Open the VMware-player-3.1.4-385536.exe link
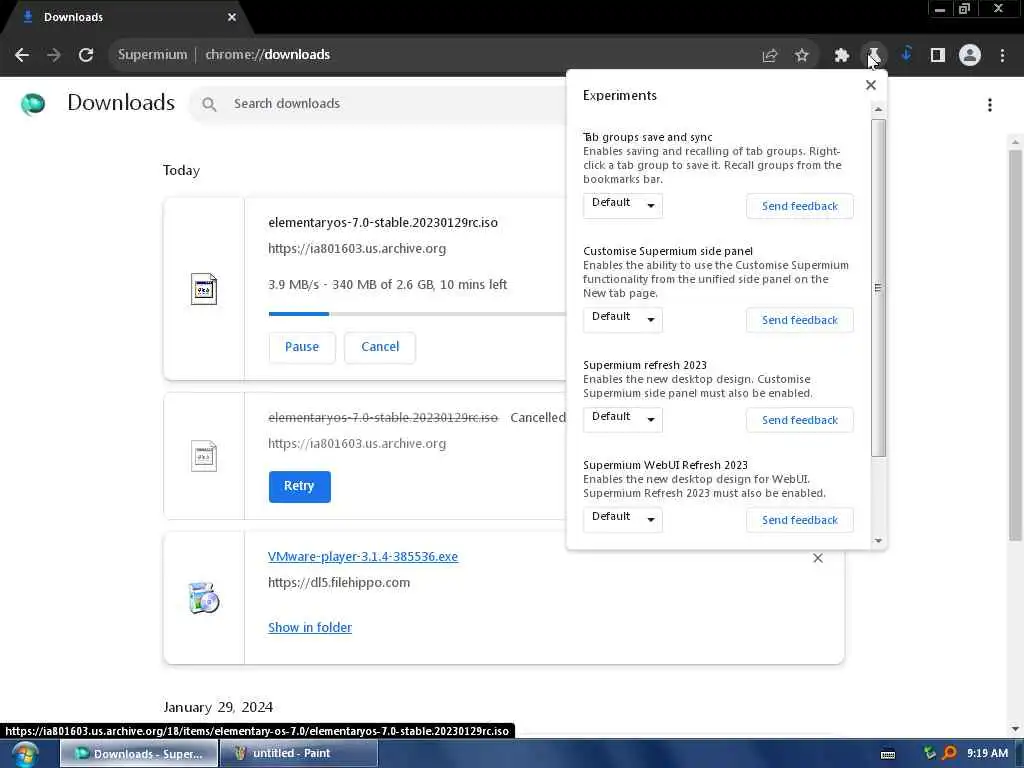The image size is (1024, 768). [363, 556]
